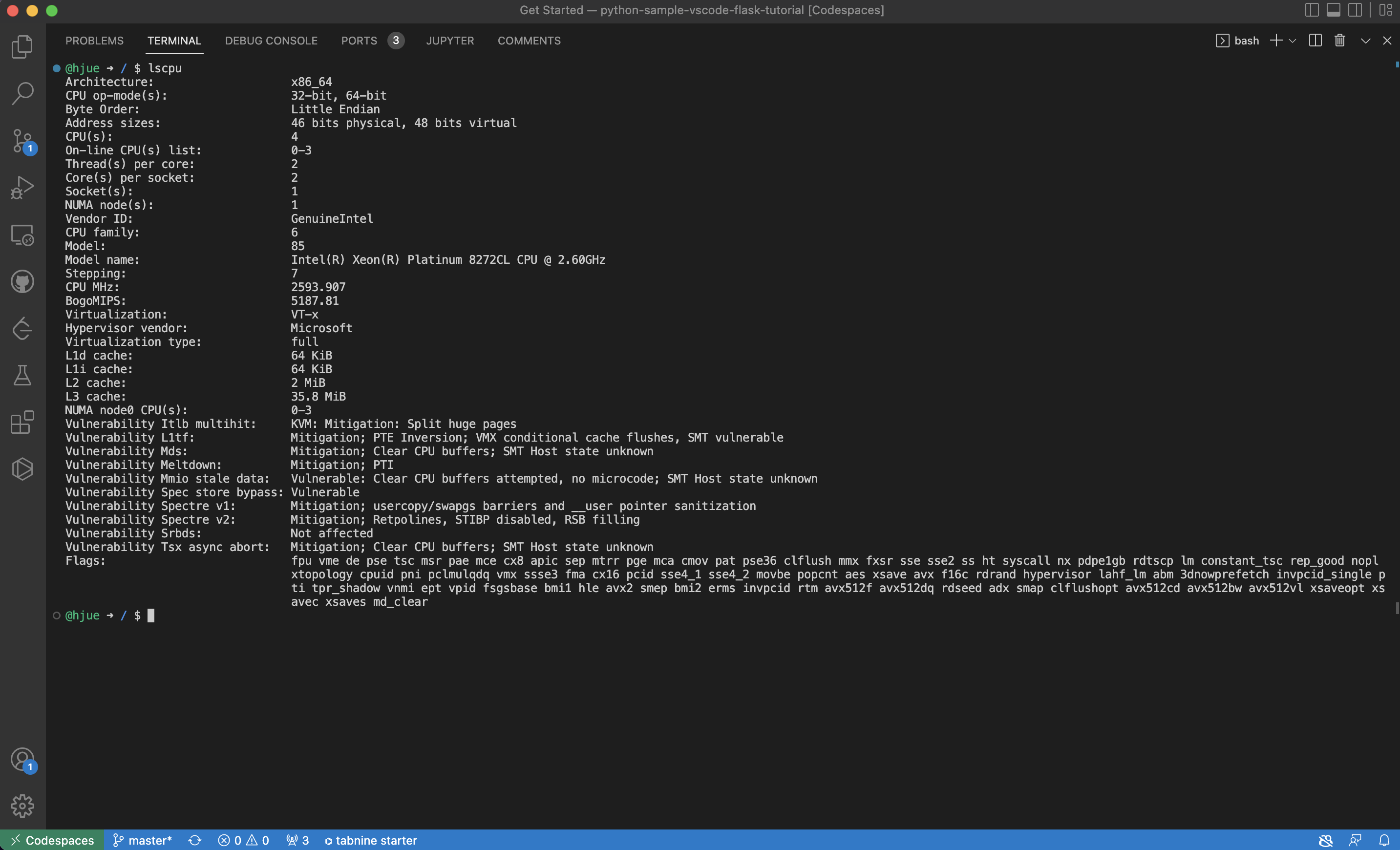This screenshot has width=1400, height=850.
Task: Open the Explorer view in activity bar
Action: point(22,46)
